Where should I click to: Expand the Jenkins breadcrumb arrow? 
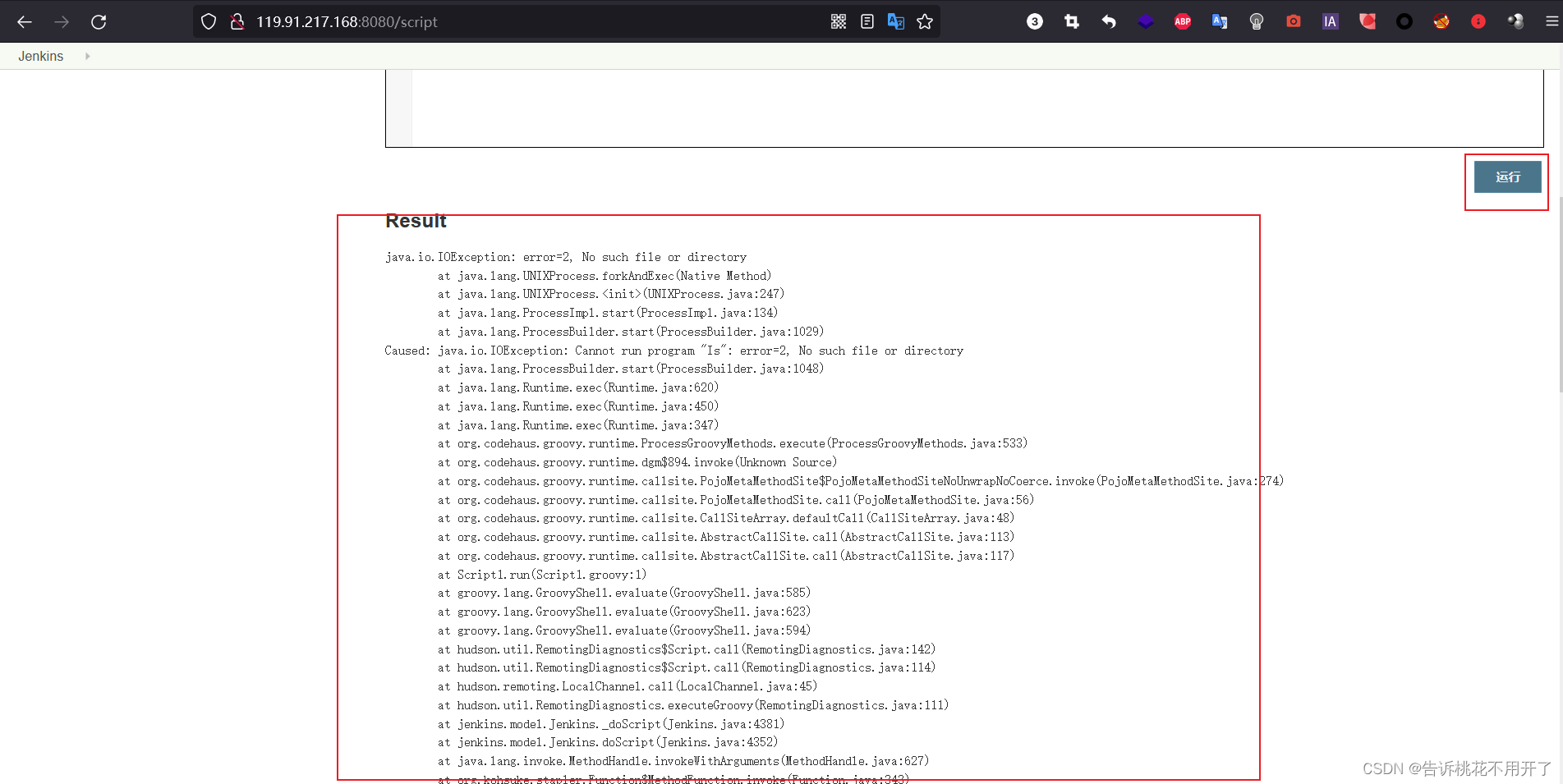point(87,56)
